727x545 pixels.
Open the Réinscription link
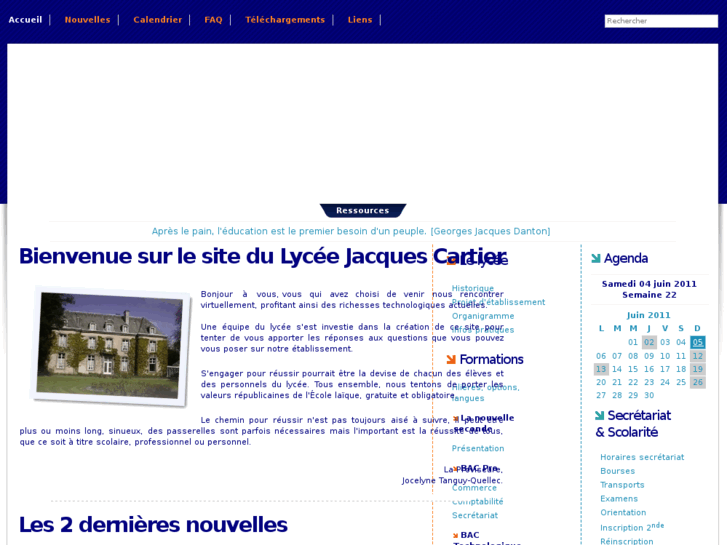point(626,541)
